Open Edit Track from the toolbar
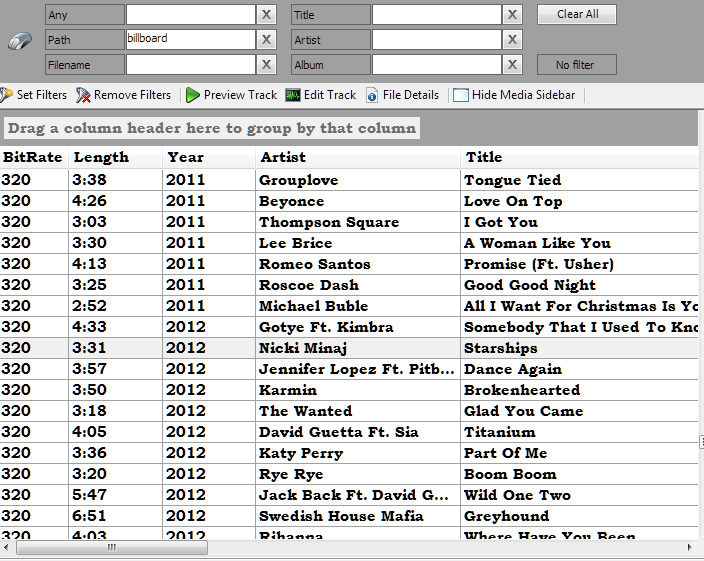The image size is (704, 561). click(x=293, y=95)
